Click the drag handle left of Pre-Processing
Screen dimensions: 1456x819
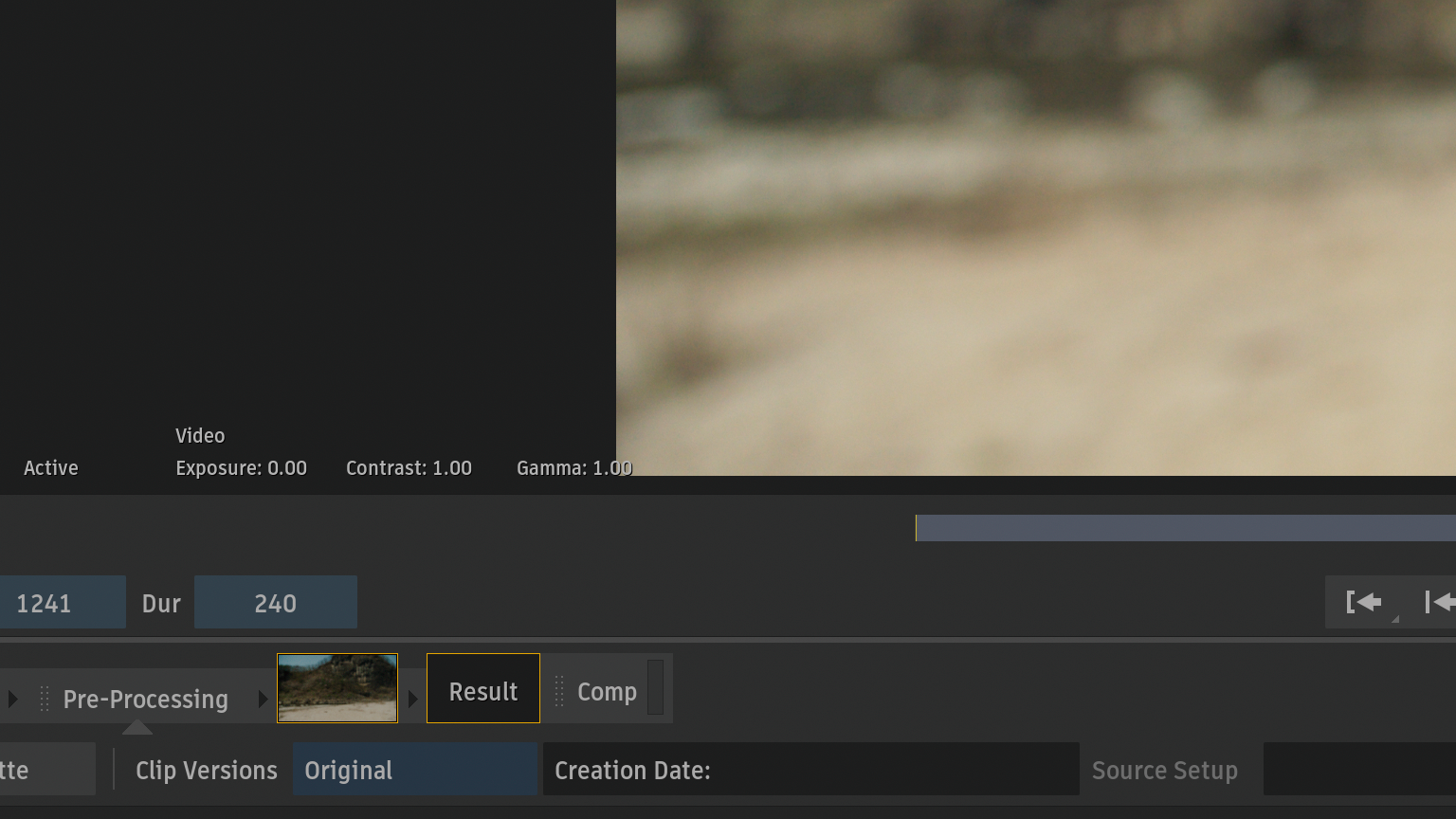45,700
